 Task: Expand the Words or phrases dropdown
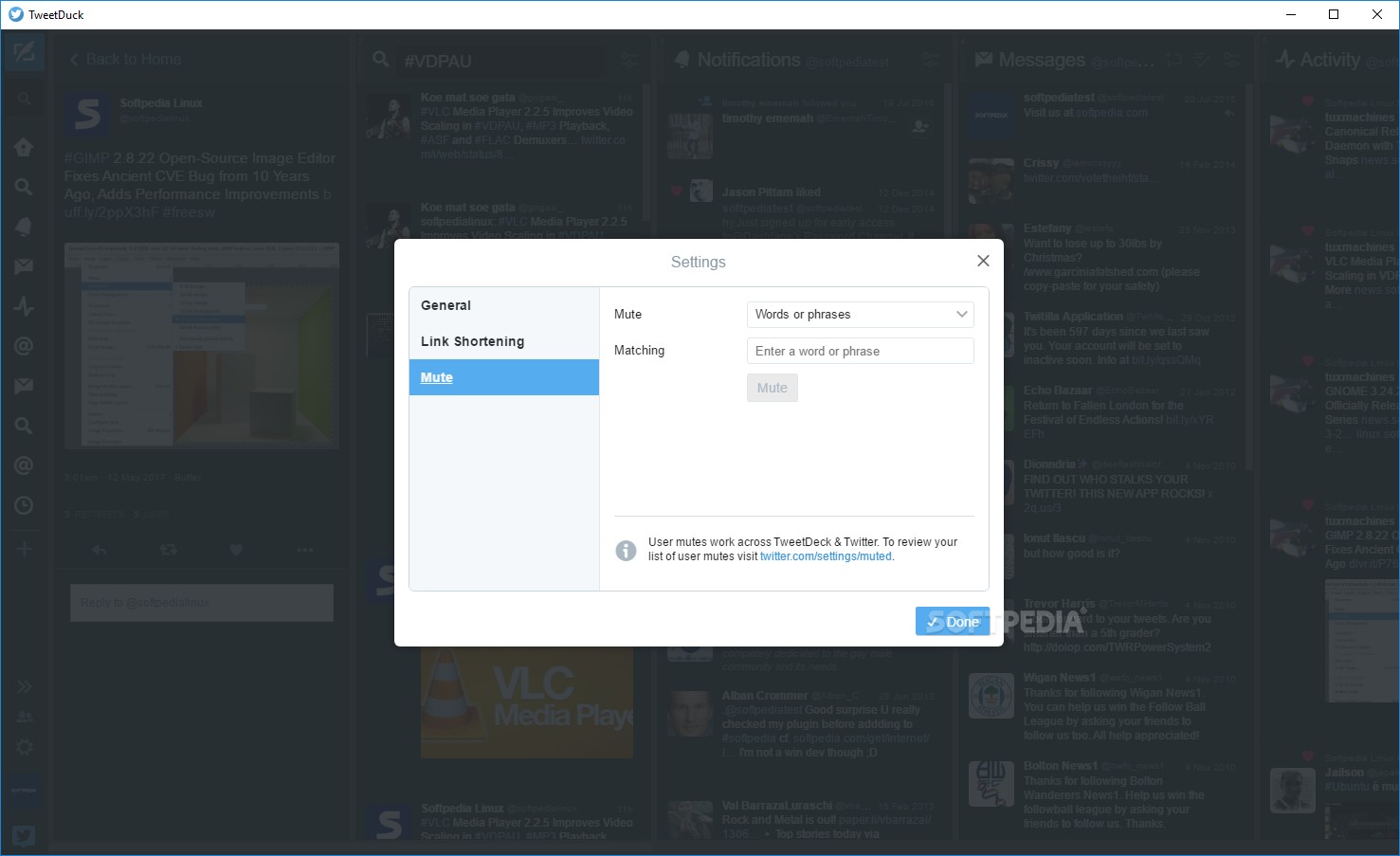(861, 315)
